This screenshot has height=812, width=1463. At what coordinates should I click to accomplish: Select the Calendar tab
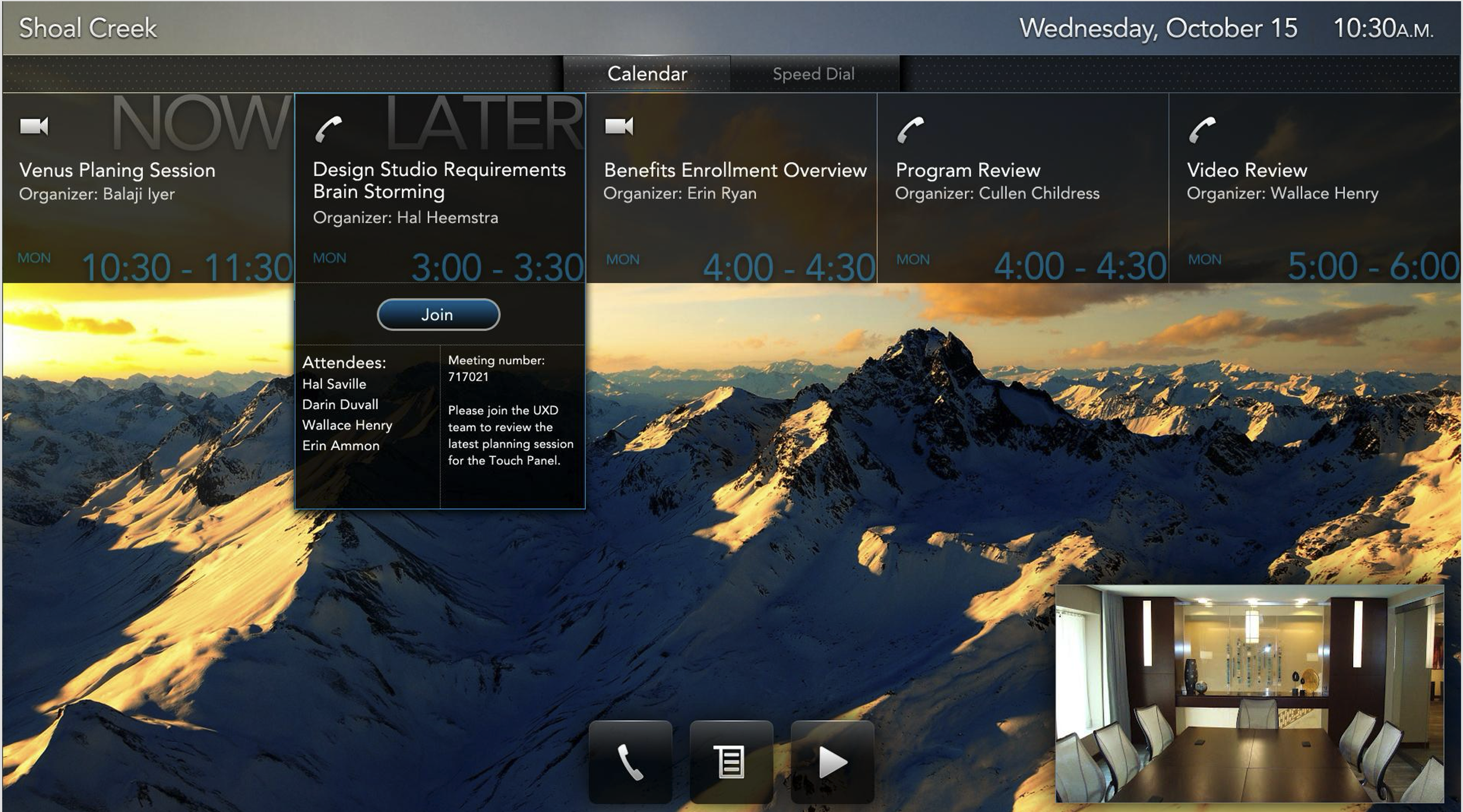[x=647, y=74]
